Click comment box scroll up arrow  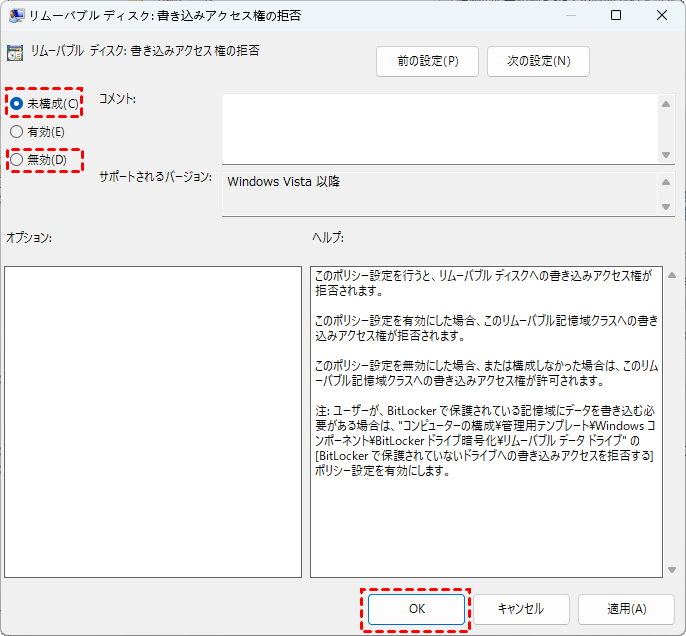667,102
